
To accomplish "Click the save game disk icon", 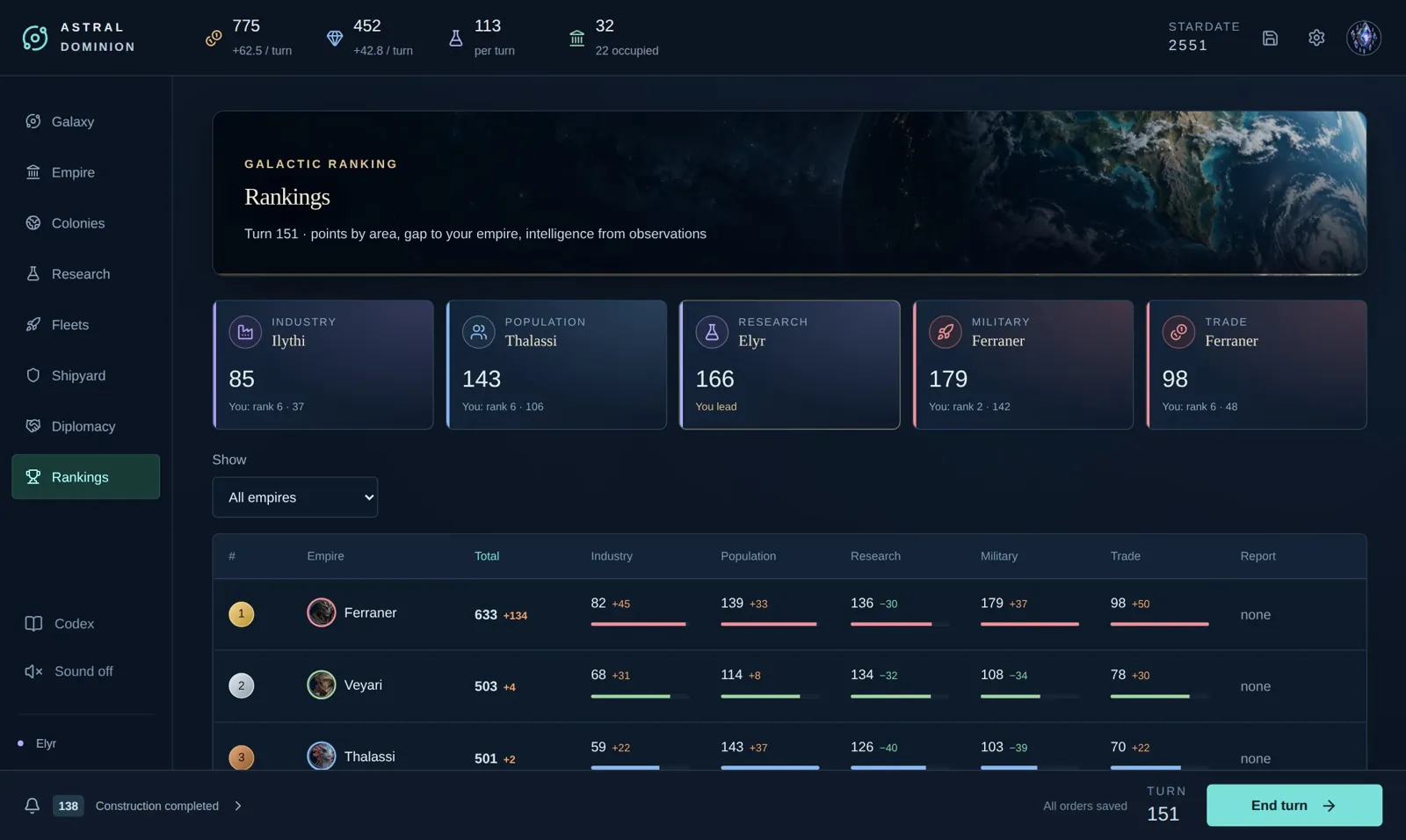I will [x=1270, y=38].
